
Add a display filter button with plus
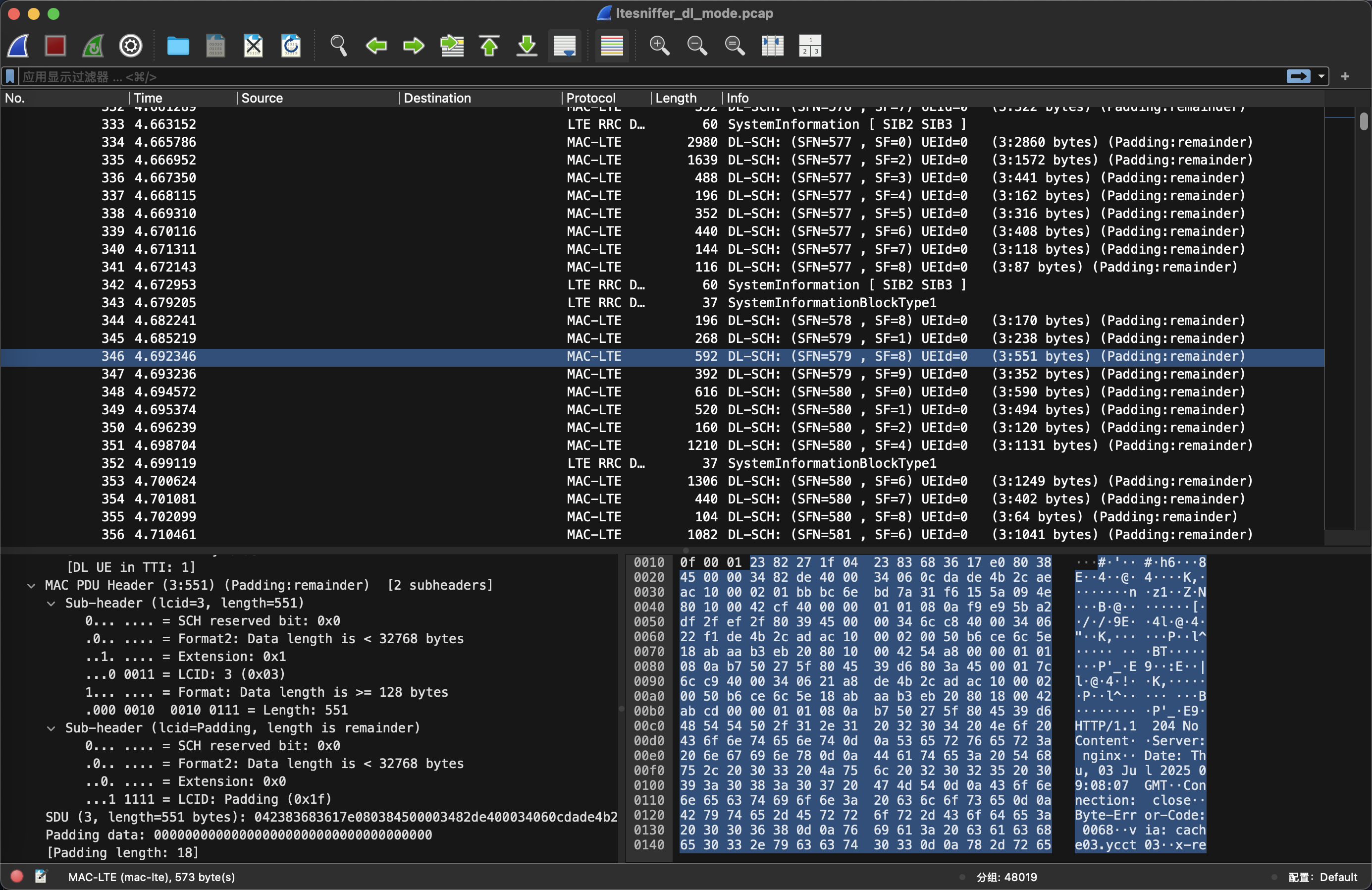tap(1345, 76)
